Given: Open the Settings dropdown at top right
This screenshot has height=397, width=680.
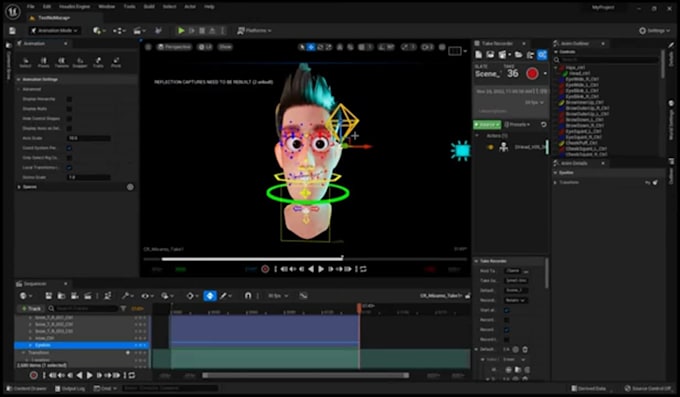Looking at the screenshot, I should point(655,31).
